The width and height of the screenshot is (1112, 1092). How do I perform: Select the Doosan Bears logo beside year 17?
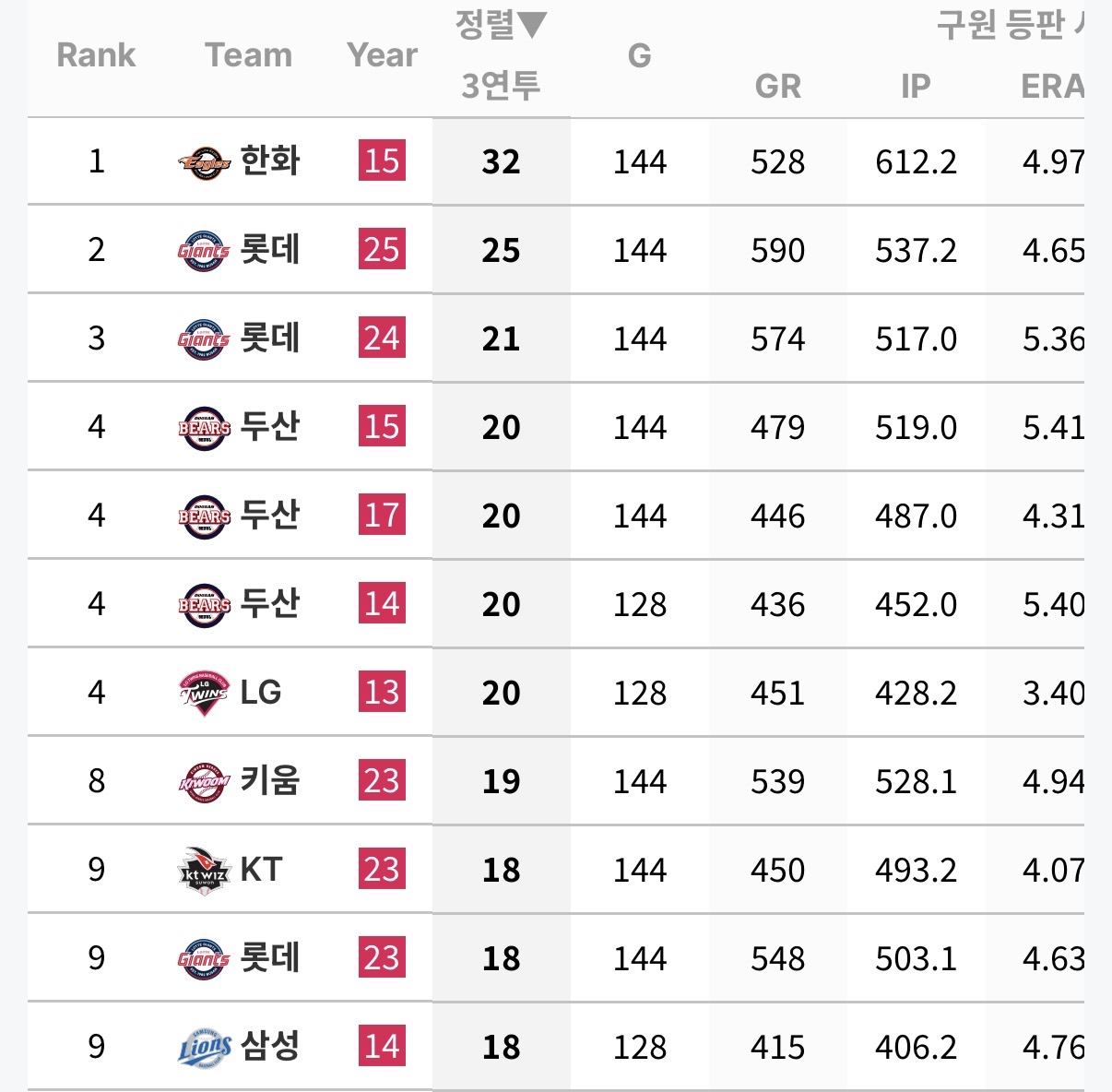(204, 516)
